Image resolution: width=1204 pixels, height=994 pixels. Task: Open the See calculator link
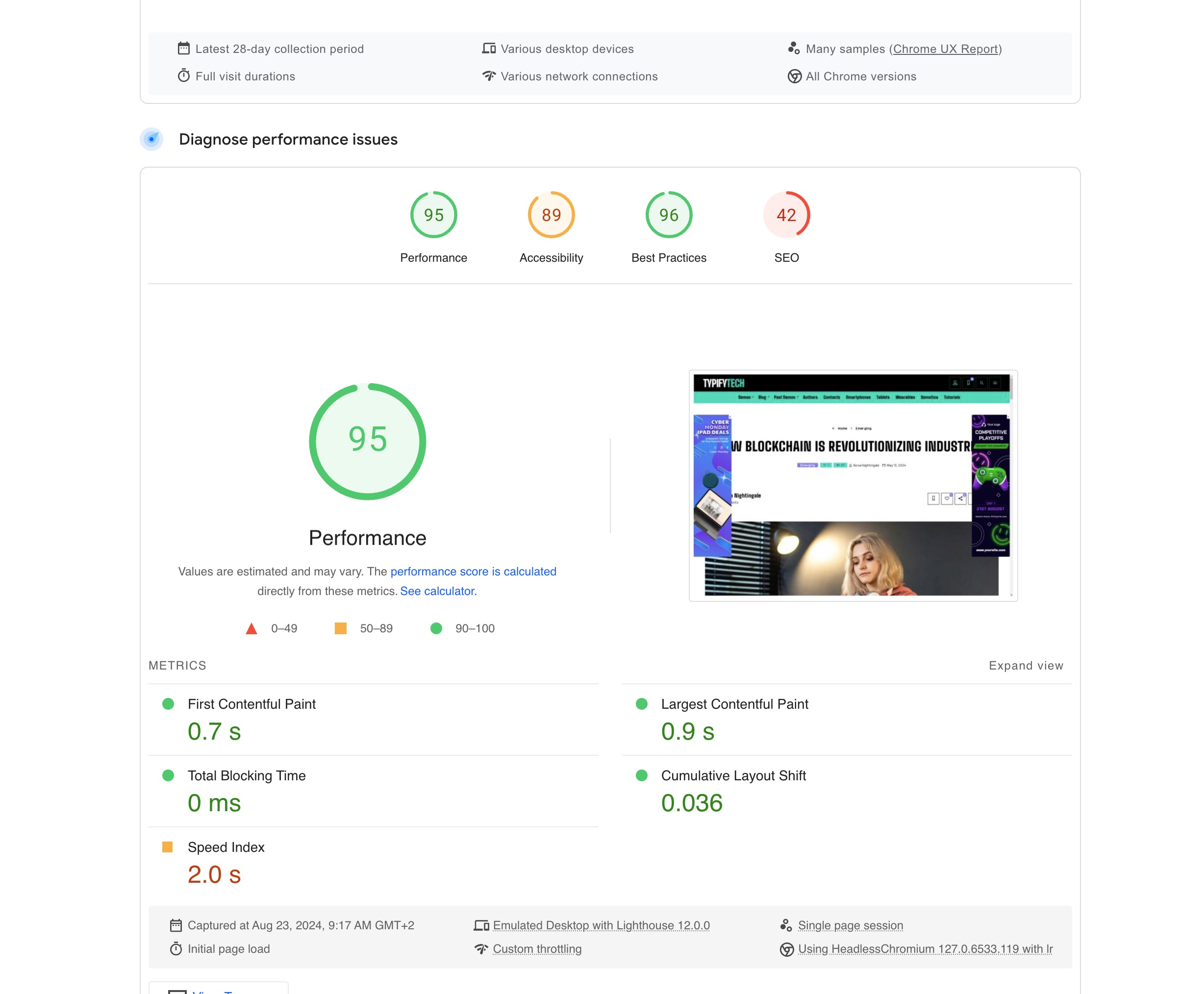[x=438, y=591]
